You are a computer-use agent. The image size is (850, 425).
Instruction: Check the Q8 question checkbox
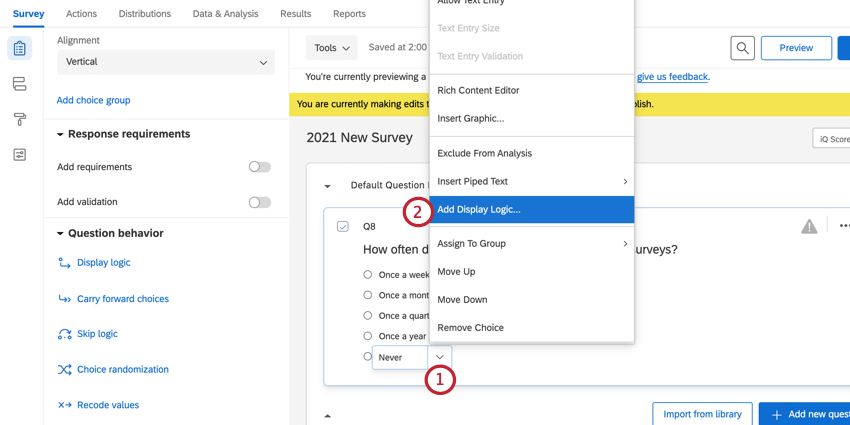click(x=343, y=227)
